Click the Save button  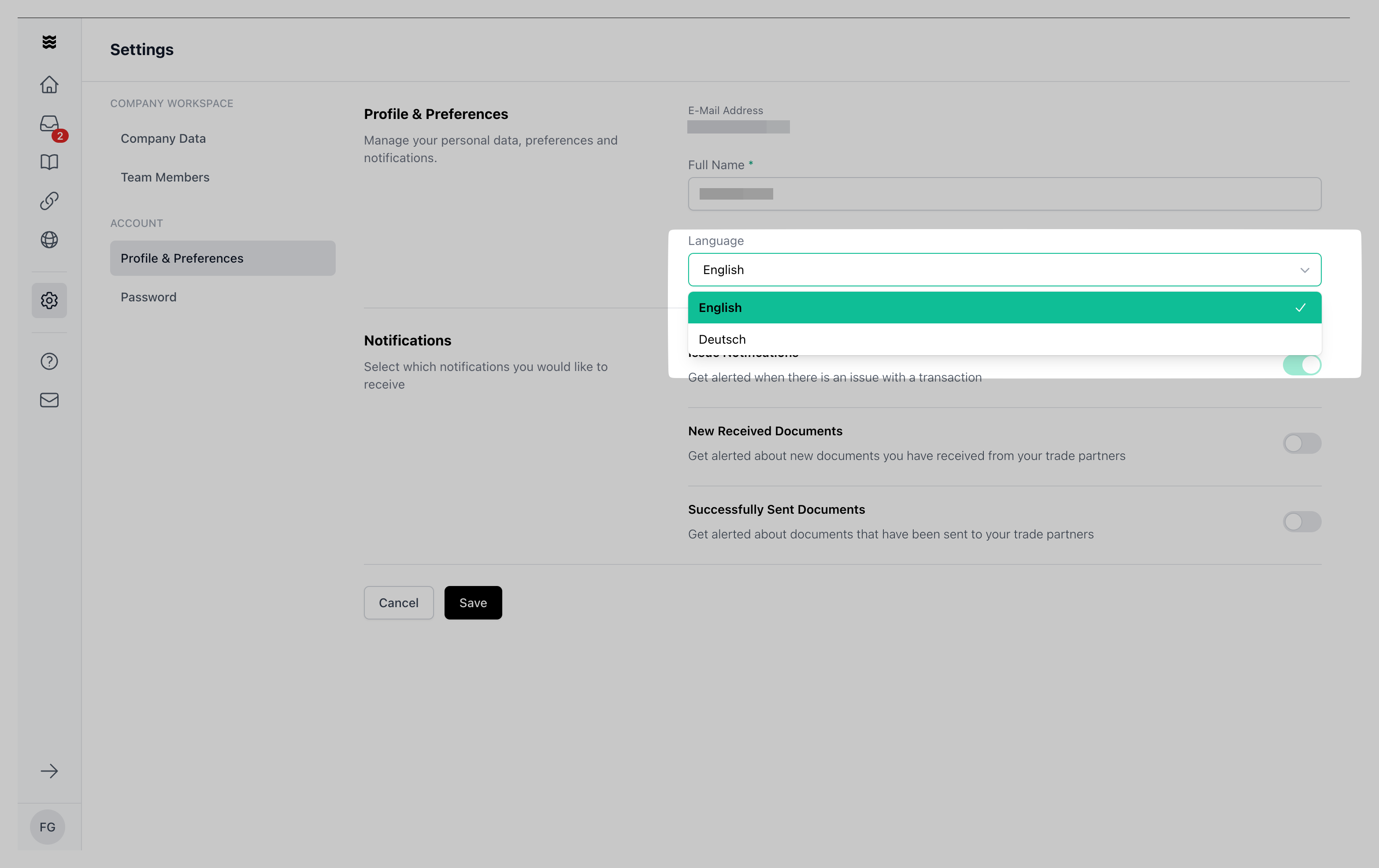tap(473, 603)
